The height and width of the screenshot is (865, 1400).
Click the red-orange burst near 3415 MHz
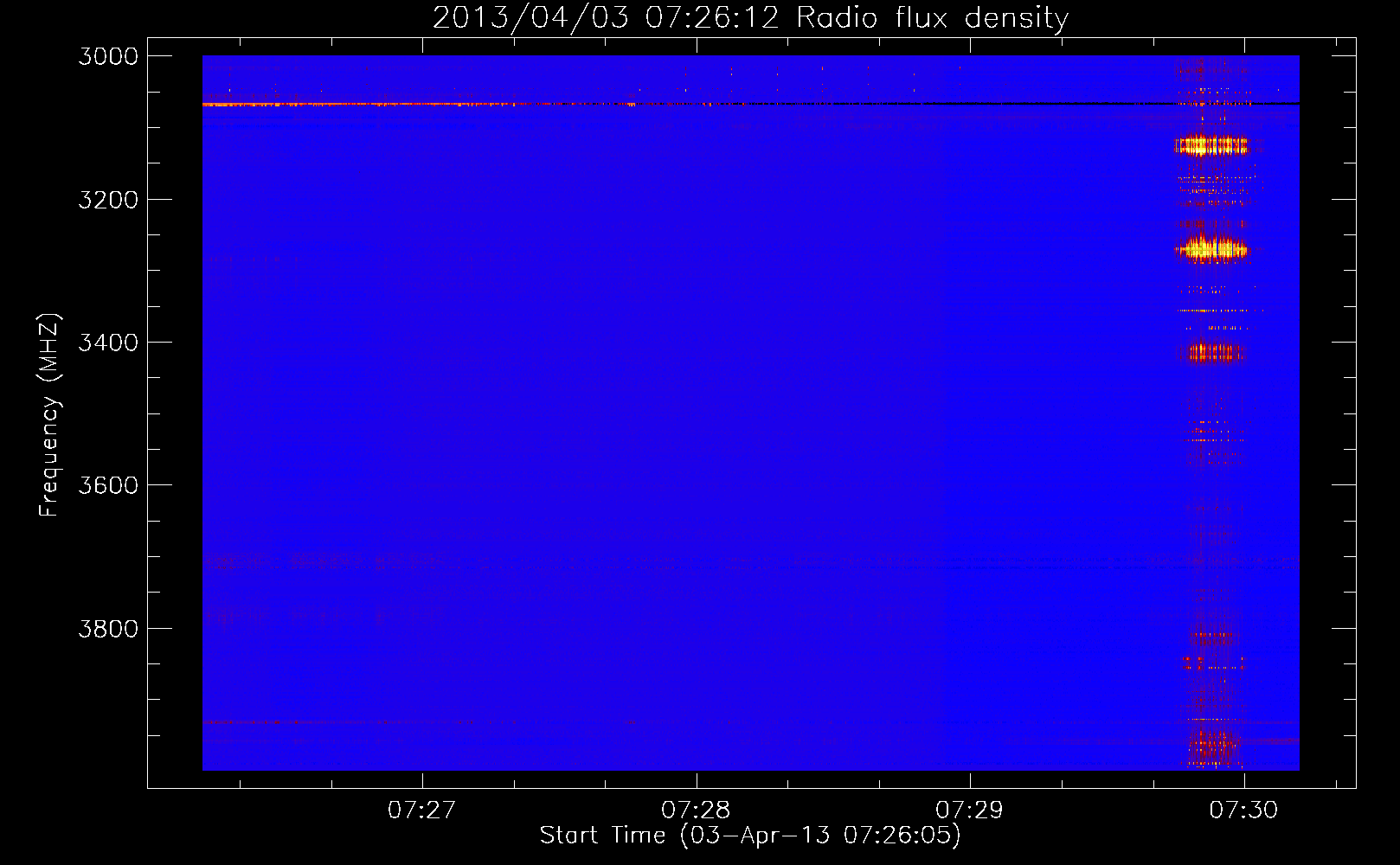[1214, 353]
